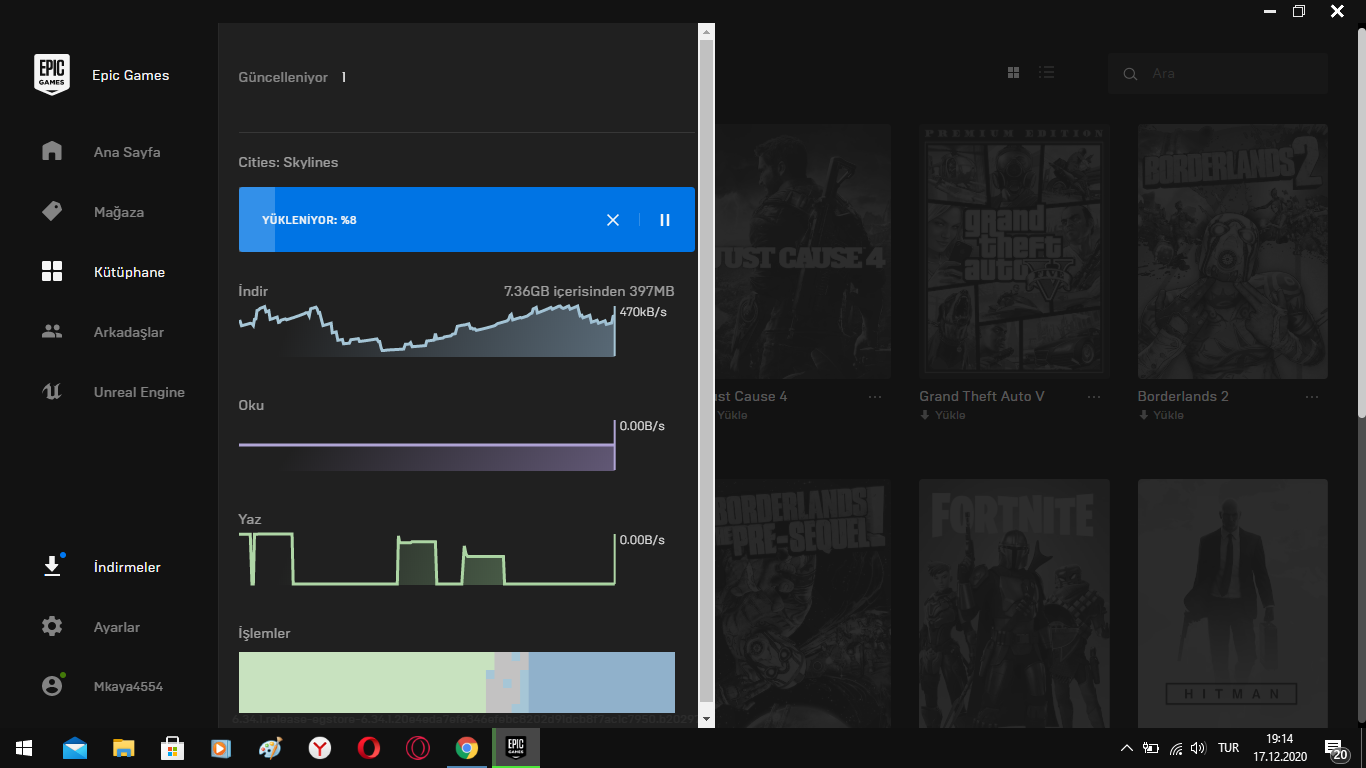Viewport: 1366px width, 768px height.
Task: Switch library to grid view
Action: 1013,73
